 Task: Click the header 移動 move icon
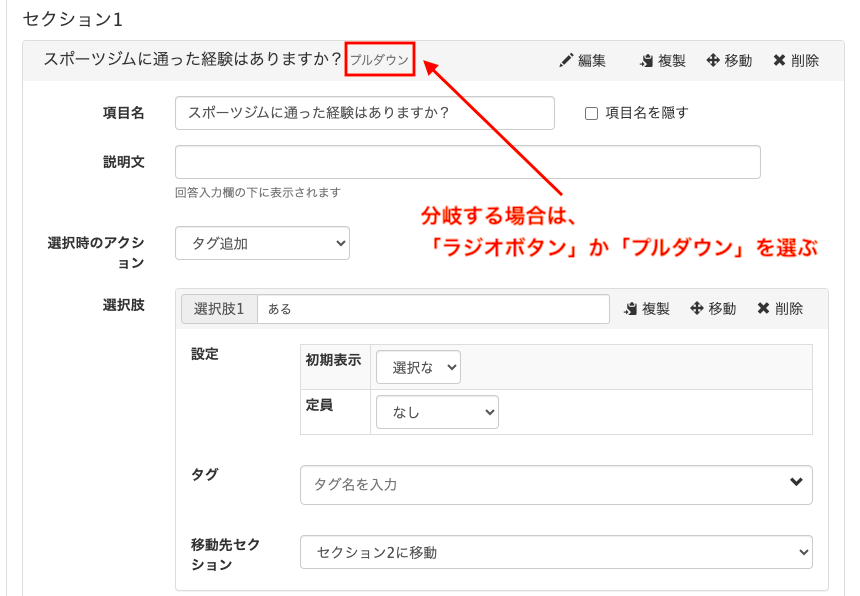pyautogui.click(x=713, y=61)
